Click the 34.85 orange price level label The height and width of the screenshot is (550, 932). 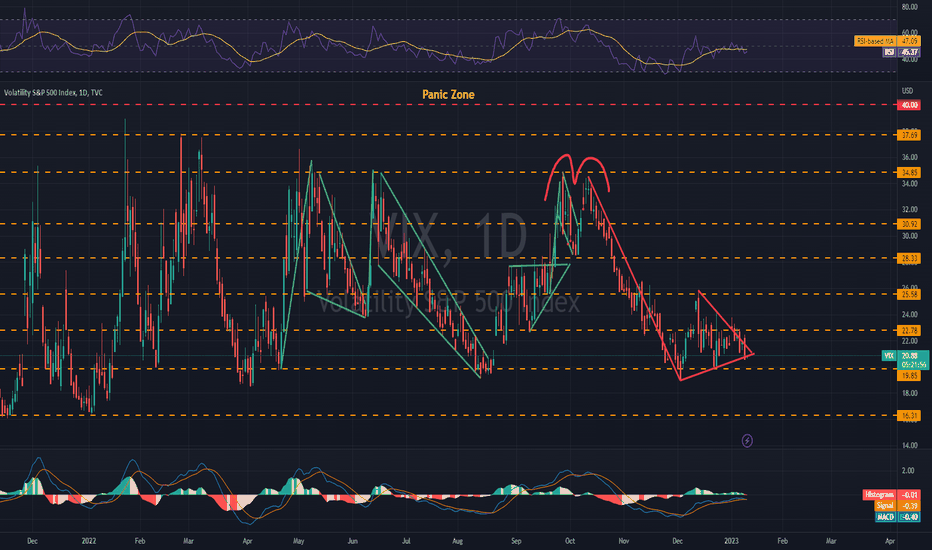click(909, 172)
